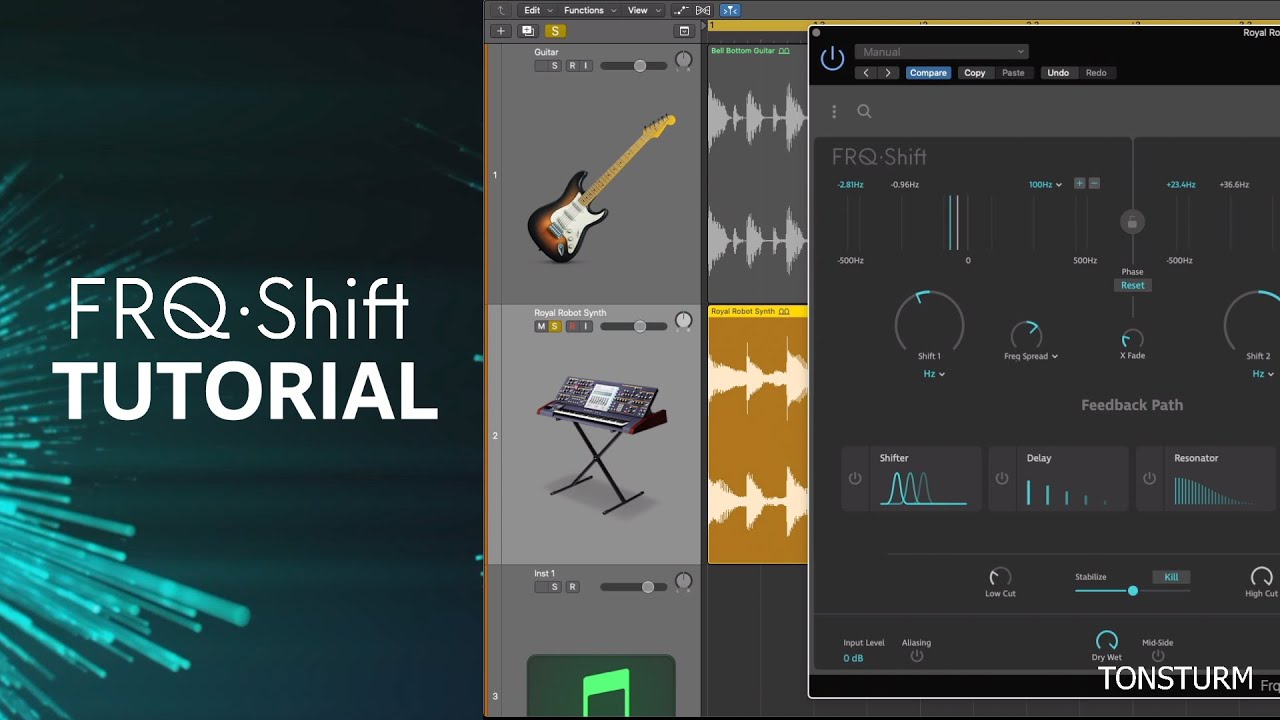Image resolution: width=1280 pixels, height=720 pixels.
Task: Toggle the flex show/hide button
Action: [703, 10]
